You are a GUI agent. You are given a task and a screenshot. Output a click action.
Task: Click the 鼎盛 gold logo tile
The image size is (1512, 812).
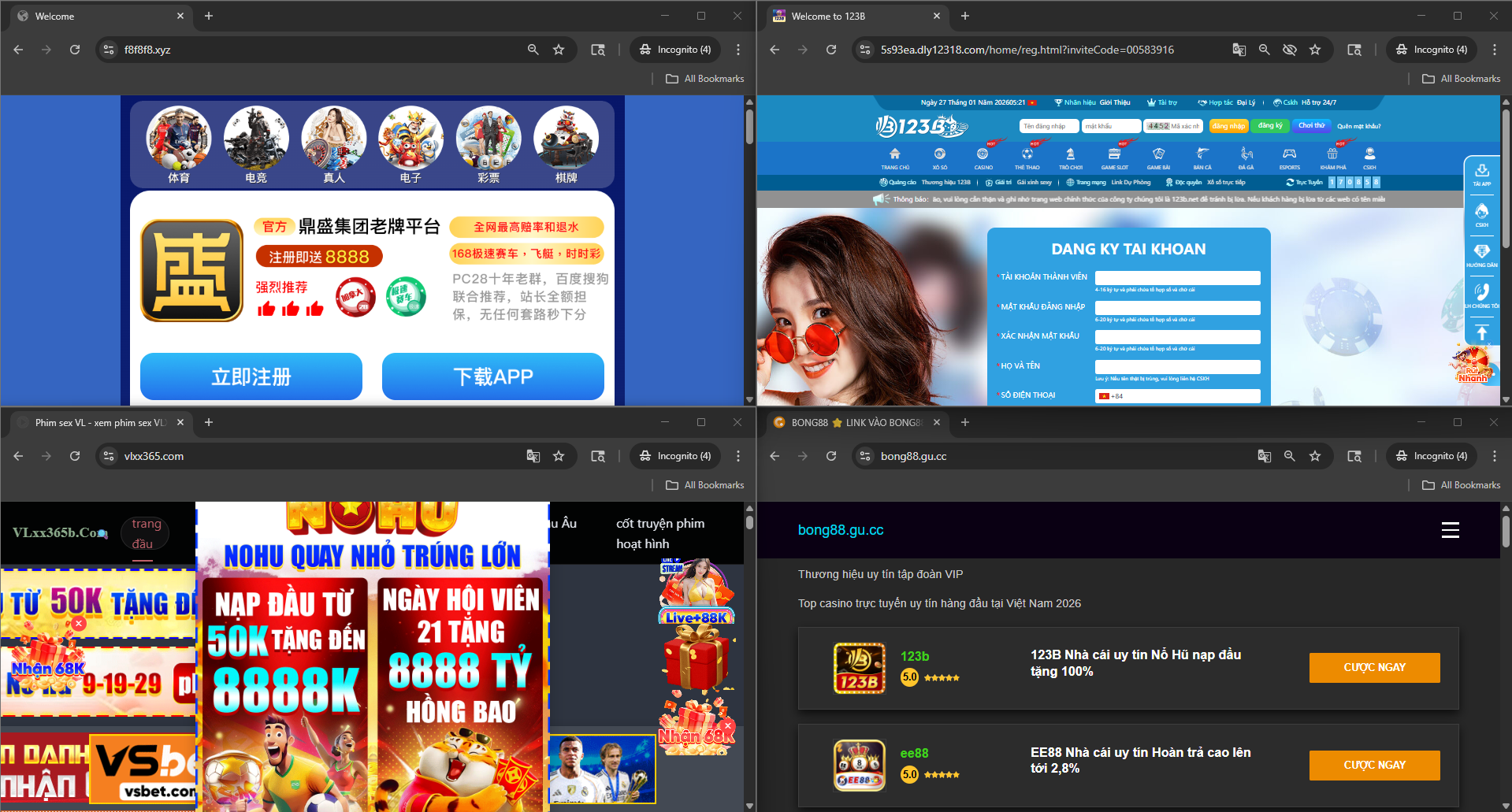click(191, 270)
